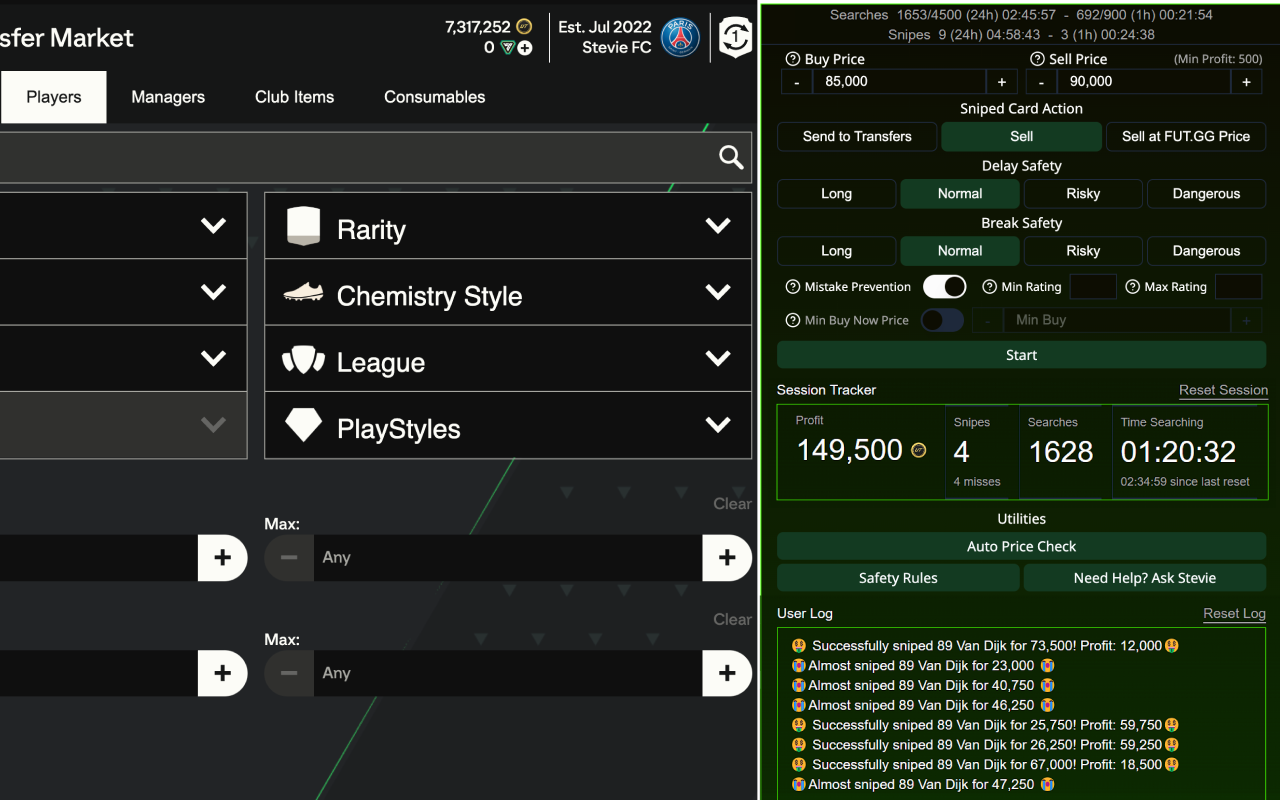Image resolution: width=1280 pixels, height=800 pixels.
Task: Click the Reset Log link
Action: pos(1234,614)
